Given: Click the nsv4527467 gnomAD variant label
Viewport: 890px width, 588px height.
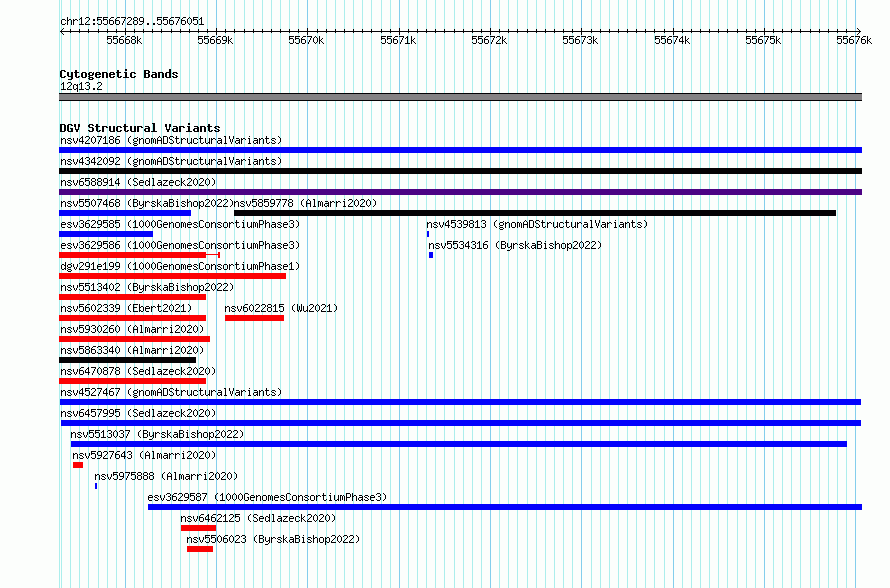Looking at the screenshot, I should pos(171,392).
